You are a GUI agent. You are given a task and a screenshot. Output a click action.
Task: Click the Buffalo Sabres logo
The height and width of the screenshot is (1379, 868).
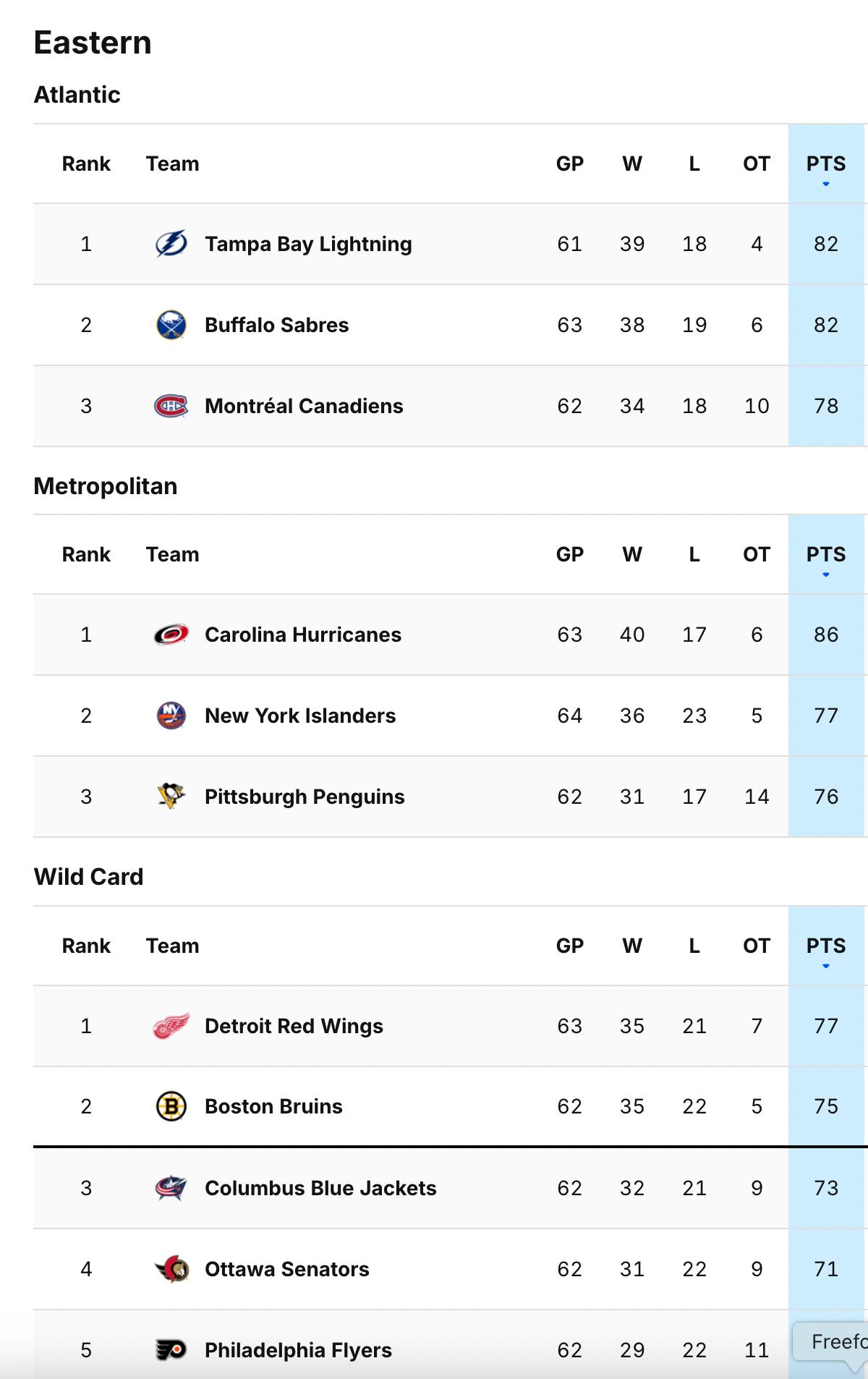click(171, 325)
